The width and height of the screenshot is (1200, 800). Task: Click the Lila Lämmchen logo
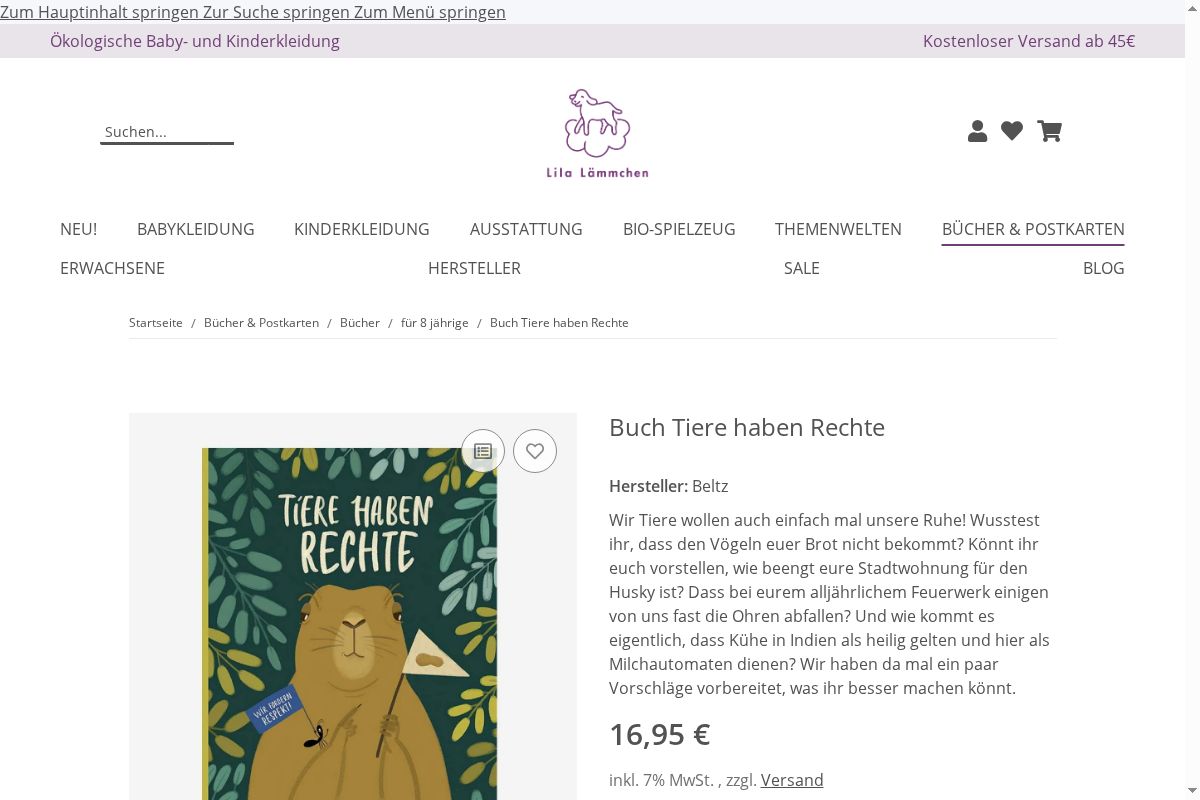(597, 134)
